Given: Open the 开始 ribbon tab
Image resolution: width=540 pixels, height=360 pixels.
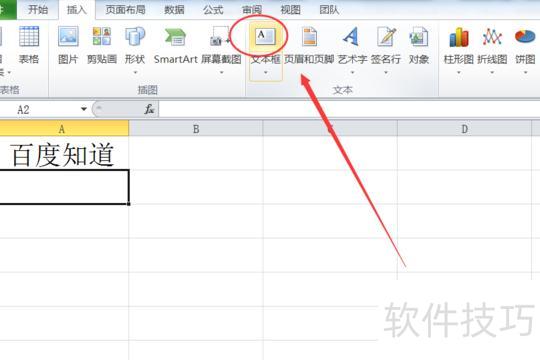Looking at the screenshot, I should 38,9.
